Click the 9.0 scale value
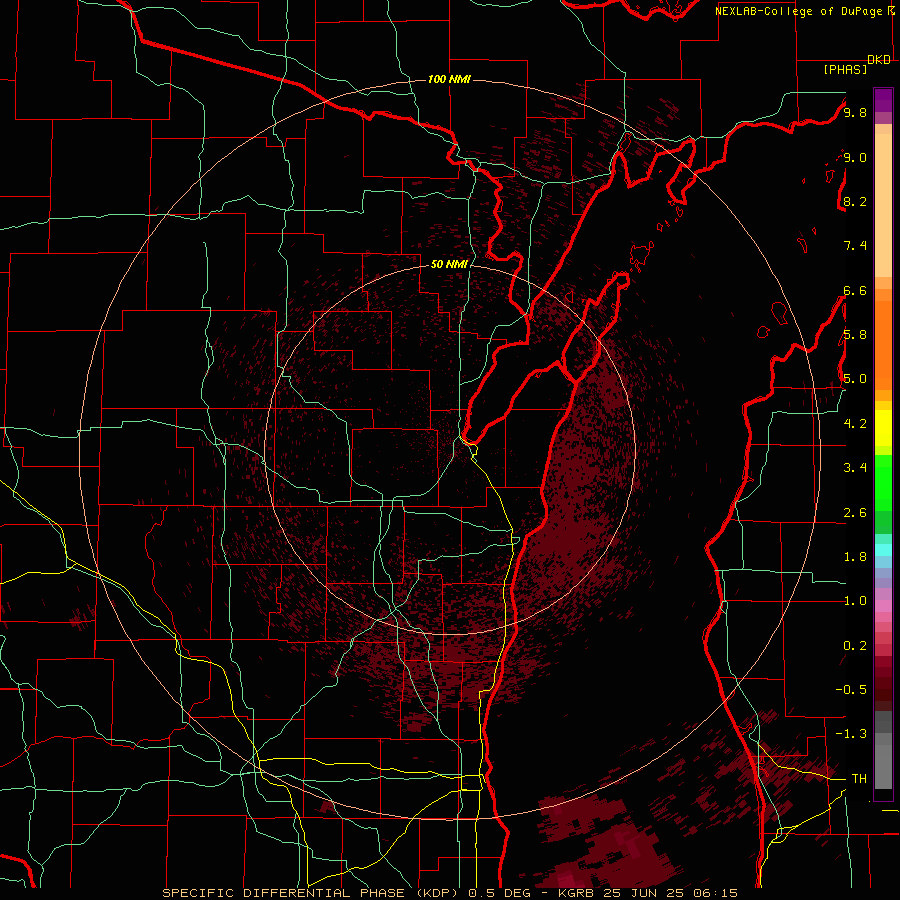The height and width of the screenshot is (900, 900). (855, 157)
